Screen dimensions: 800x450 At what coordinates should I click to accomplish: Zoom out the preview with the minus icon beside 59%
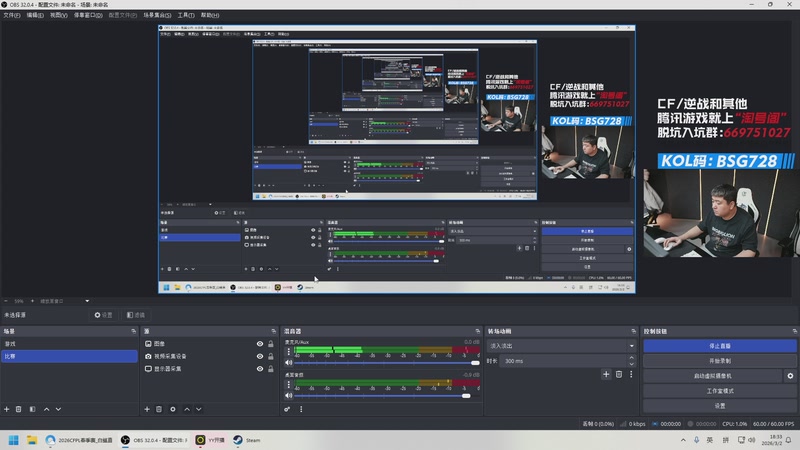[x=6, y=301]
